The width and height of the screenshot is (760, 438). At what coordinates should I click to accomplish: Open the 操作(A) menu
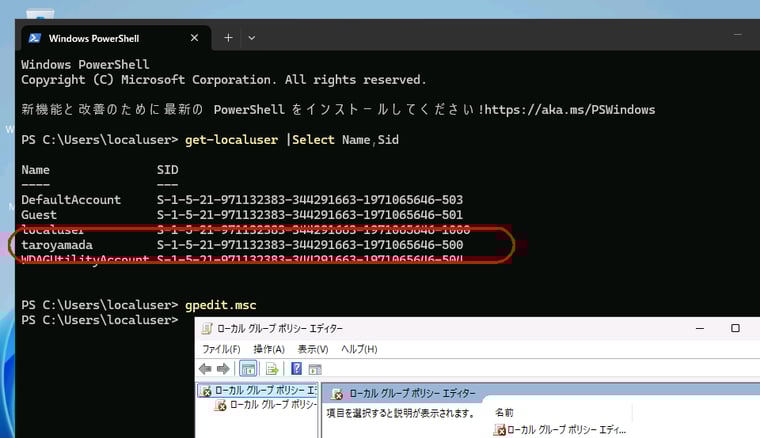point(269,349)
